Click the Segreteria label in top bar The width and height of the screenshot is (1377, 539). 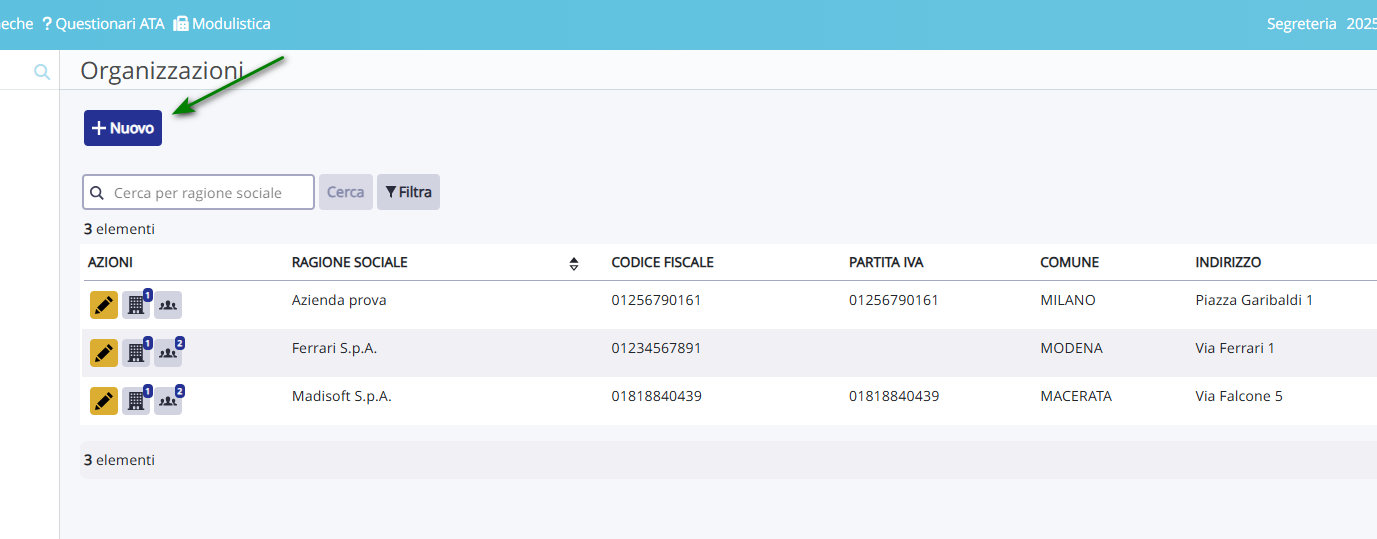(1301, 23)
